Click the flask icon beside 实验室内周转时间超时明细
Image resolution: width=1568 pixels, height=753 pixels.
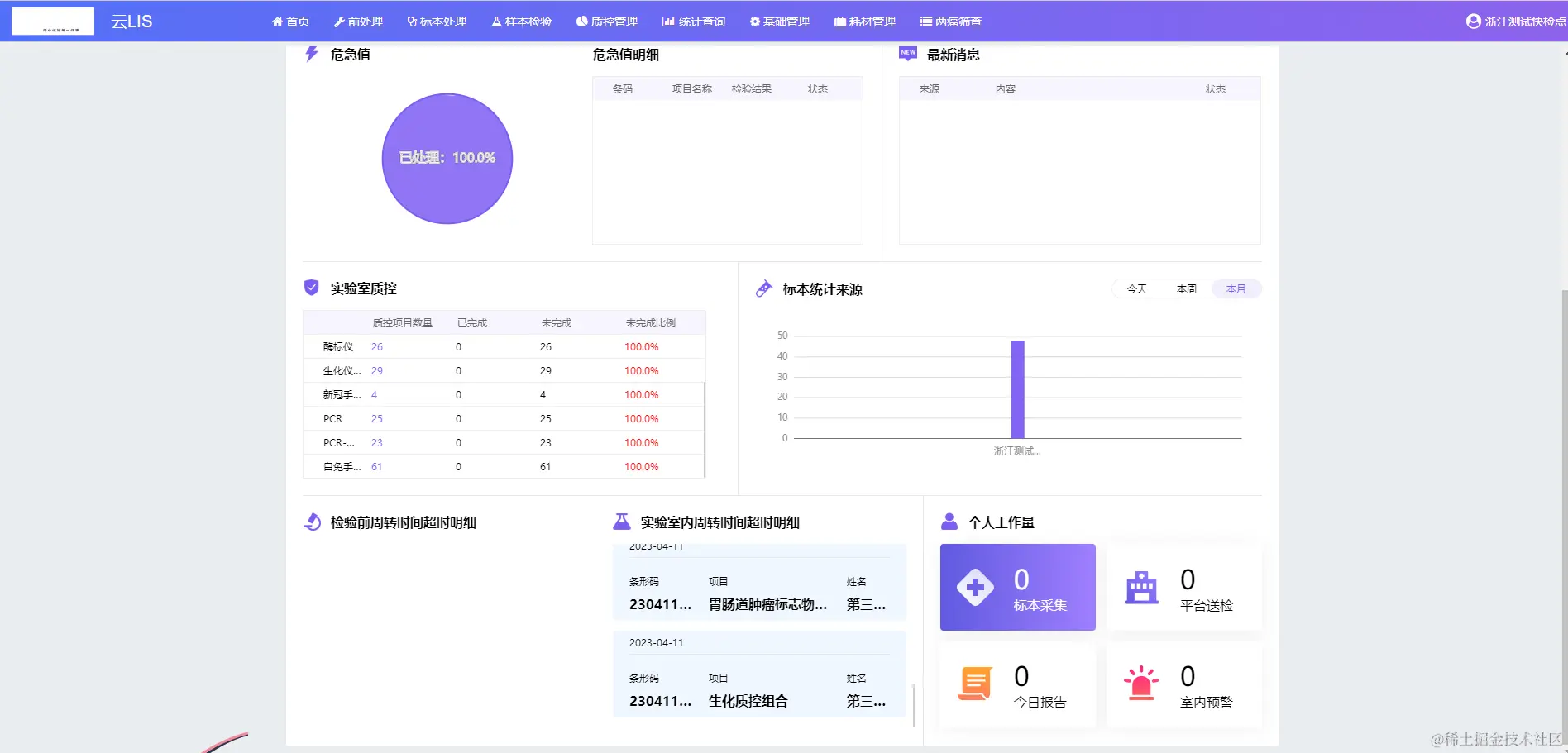[x=621, y=521]
